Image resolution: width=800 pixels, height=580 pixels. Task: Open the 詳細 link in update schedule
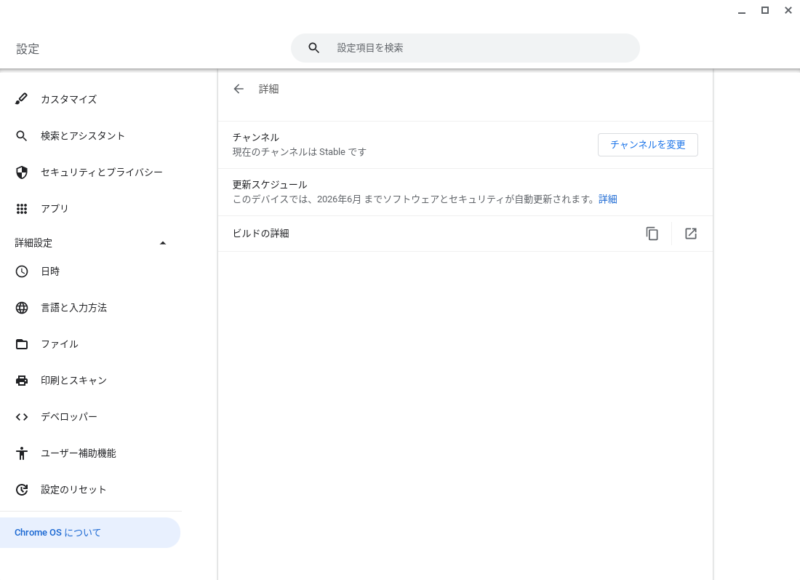tap(608, 199)
